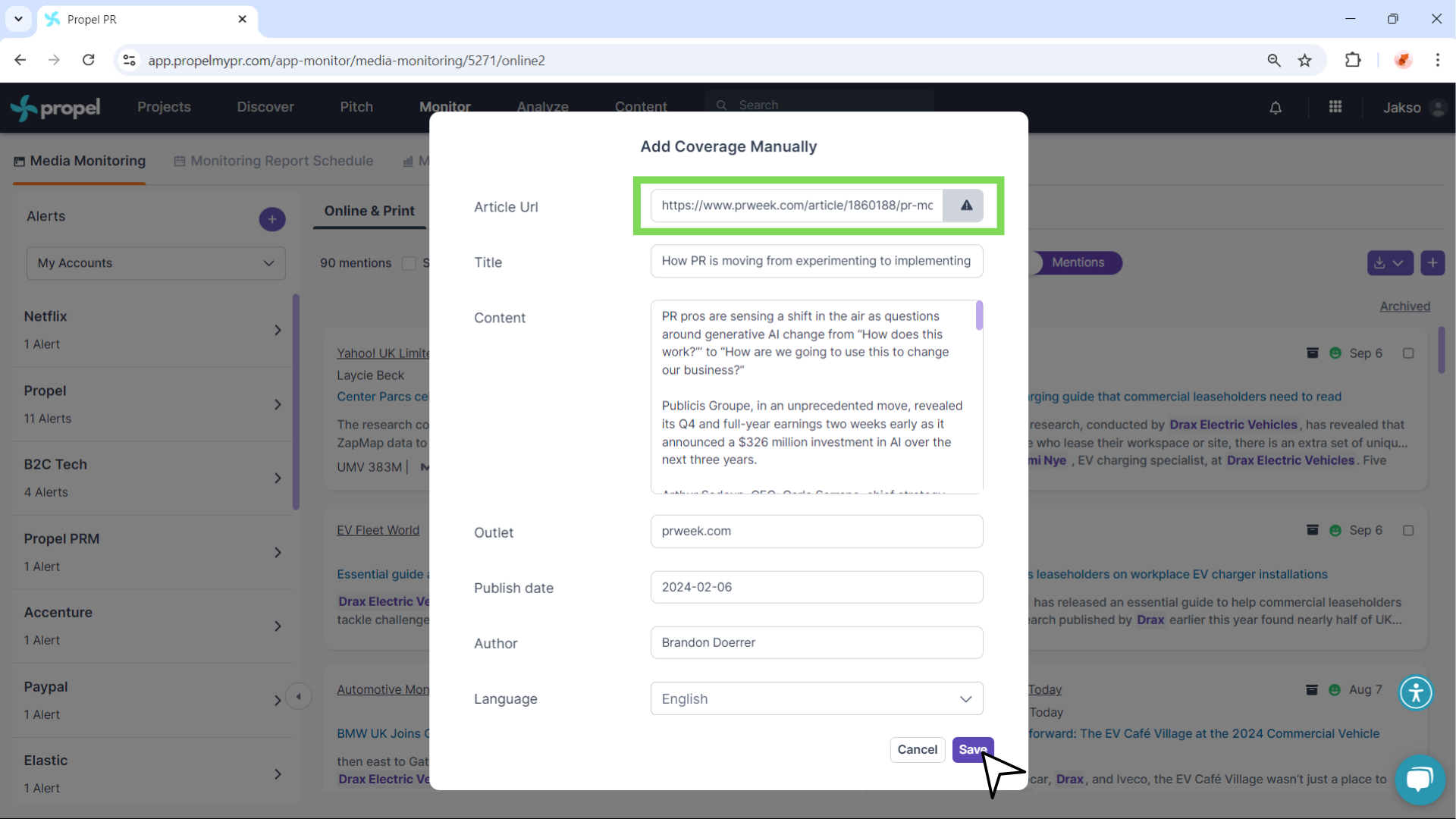Cancel the Add Coverage dialog
The image size is (1456, 819).
[918, 750]
